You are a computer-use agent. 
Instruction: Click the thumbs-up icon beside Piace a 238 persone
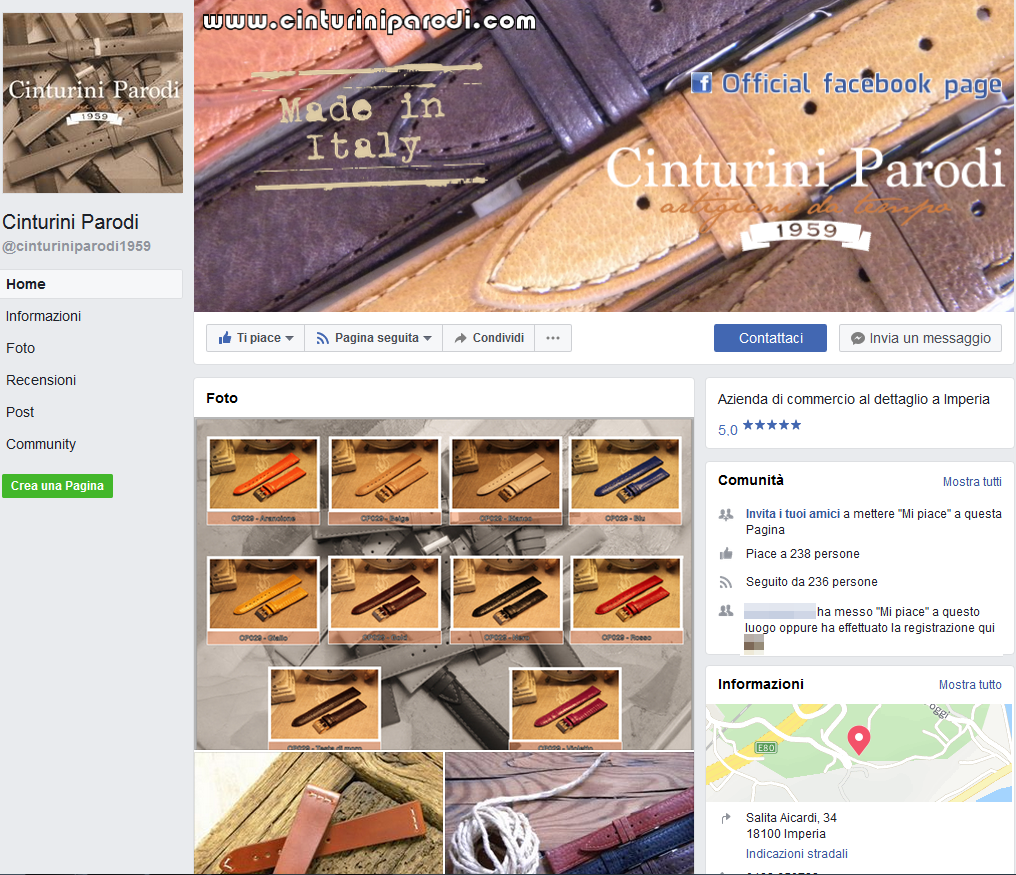coord(726,554)
